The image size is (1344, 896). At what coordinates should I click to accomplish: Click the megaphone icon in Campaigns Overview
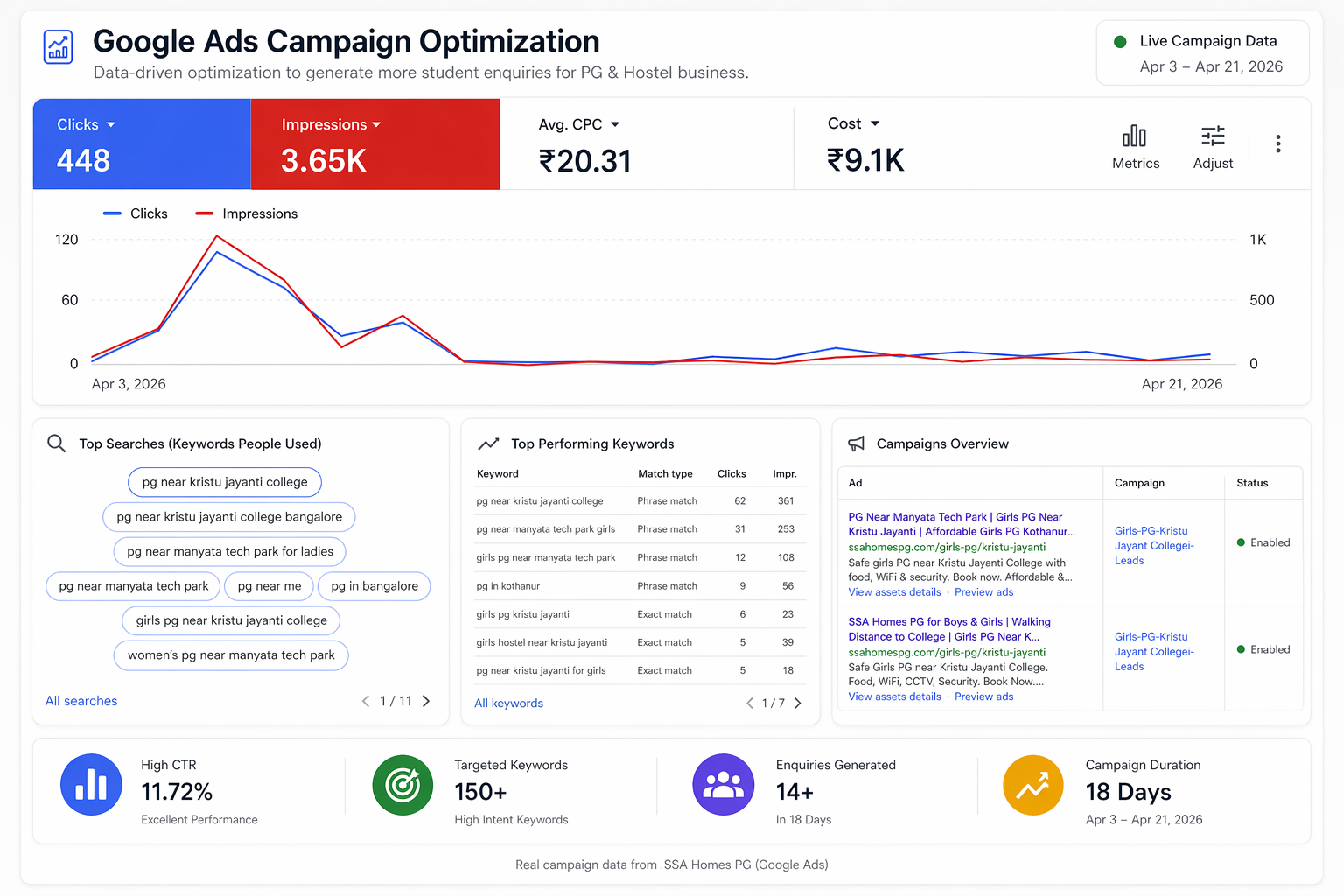click(x=856, y=444)
